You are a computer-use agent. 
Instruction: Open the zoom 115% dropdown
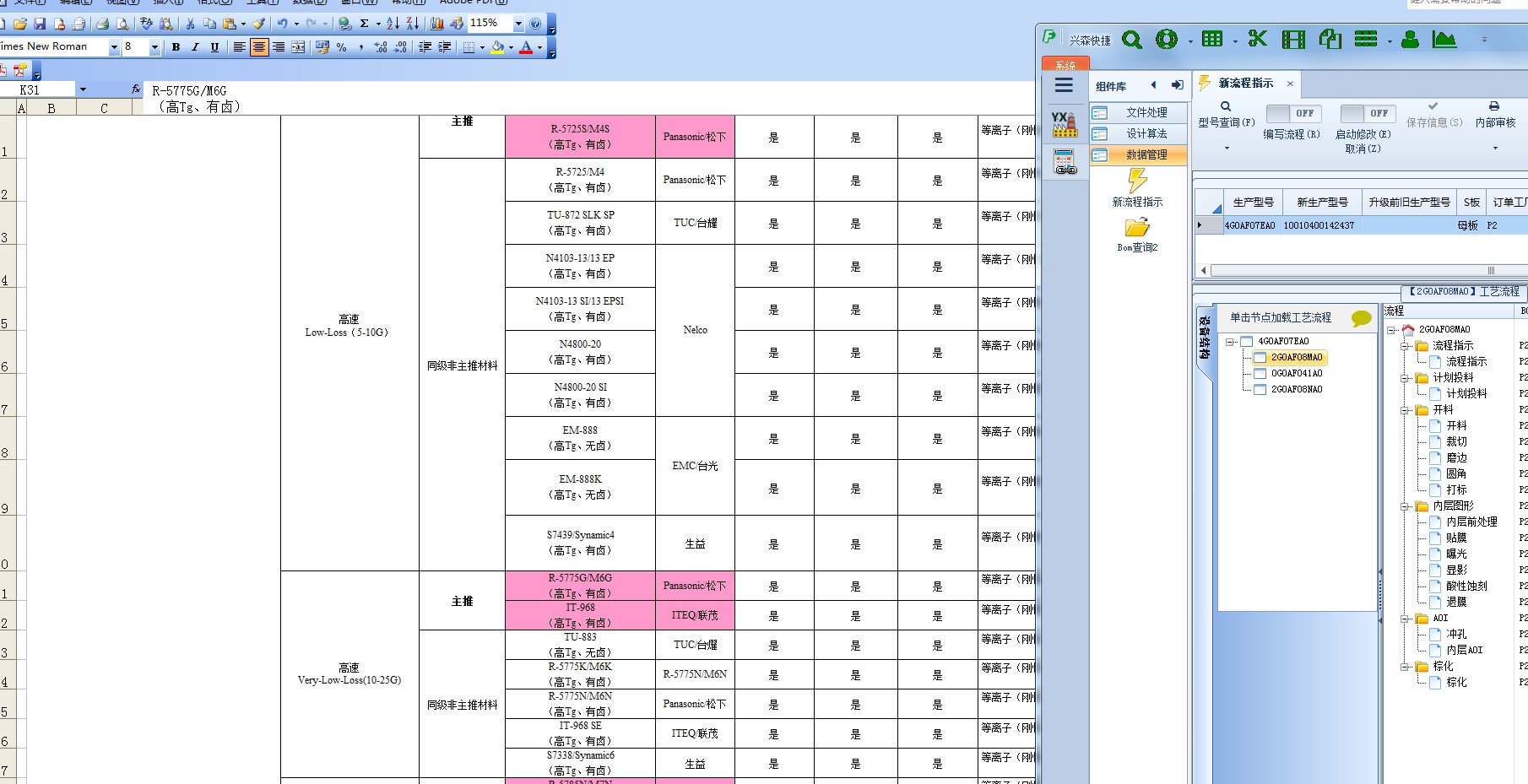[518, 24]
